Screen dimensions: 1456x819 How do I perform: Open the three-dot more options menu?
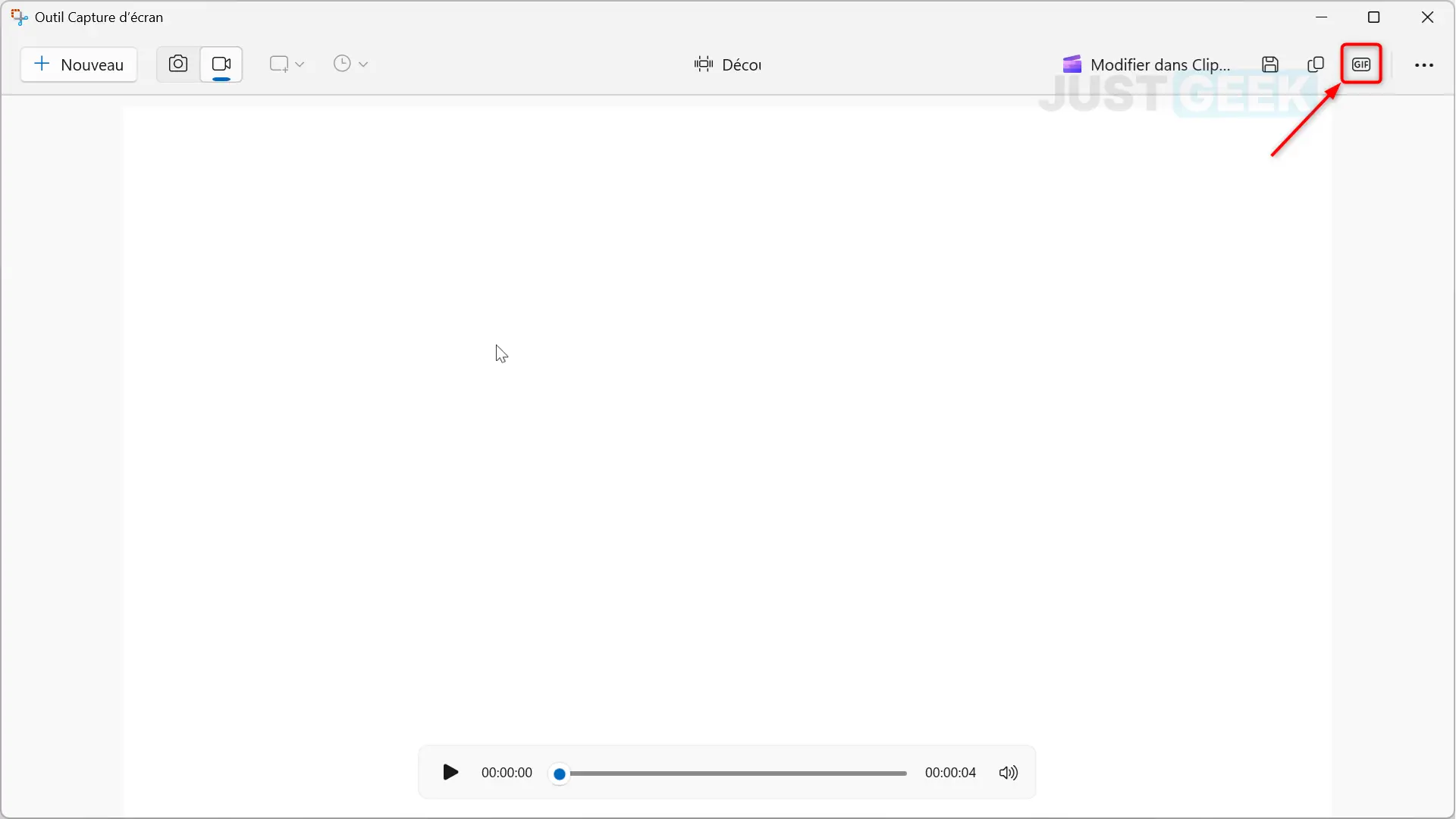point(1424,65)
